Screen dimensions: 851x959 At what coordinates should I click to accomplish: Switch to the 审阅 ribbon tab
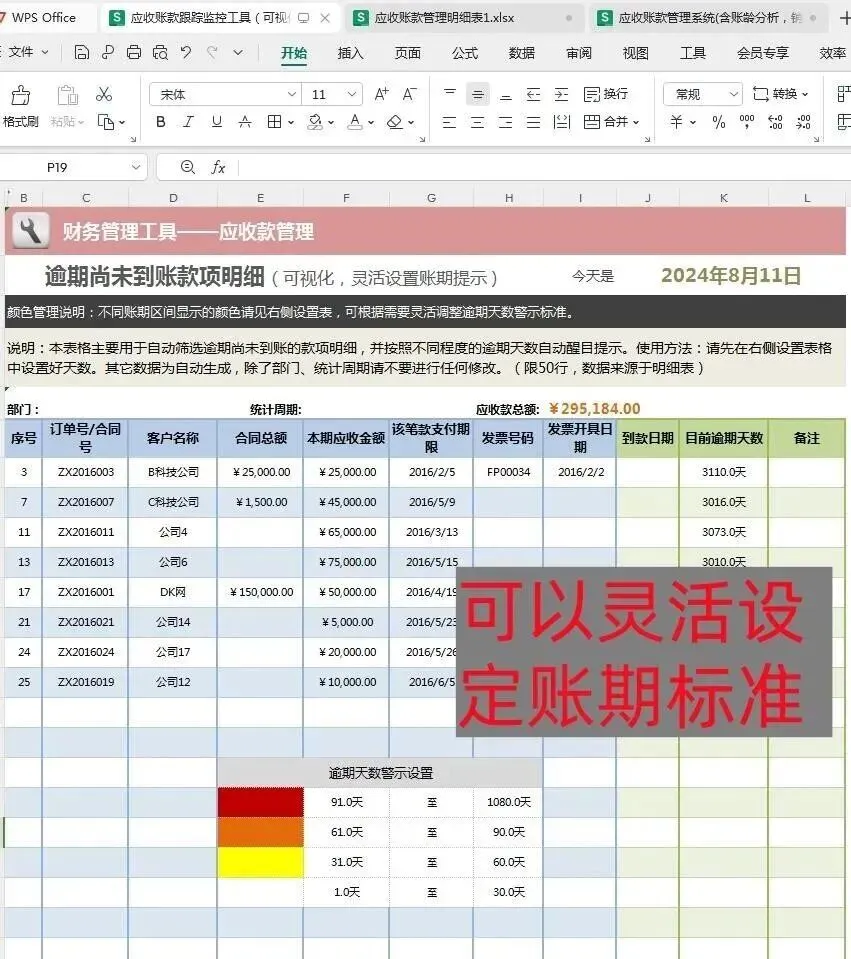pos(579,53)
